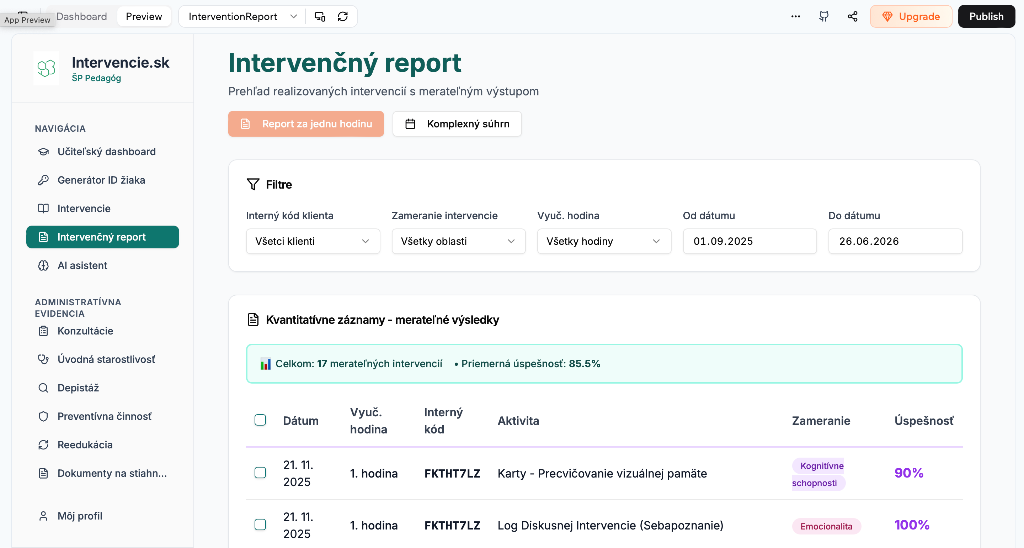Click the Publish button
1024x548 pixels.
tap(986, 16)
